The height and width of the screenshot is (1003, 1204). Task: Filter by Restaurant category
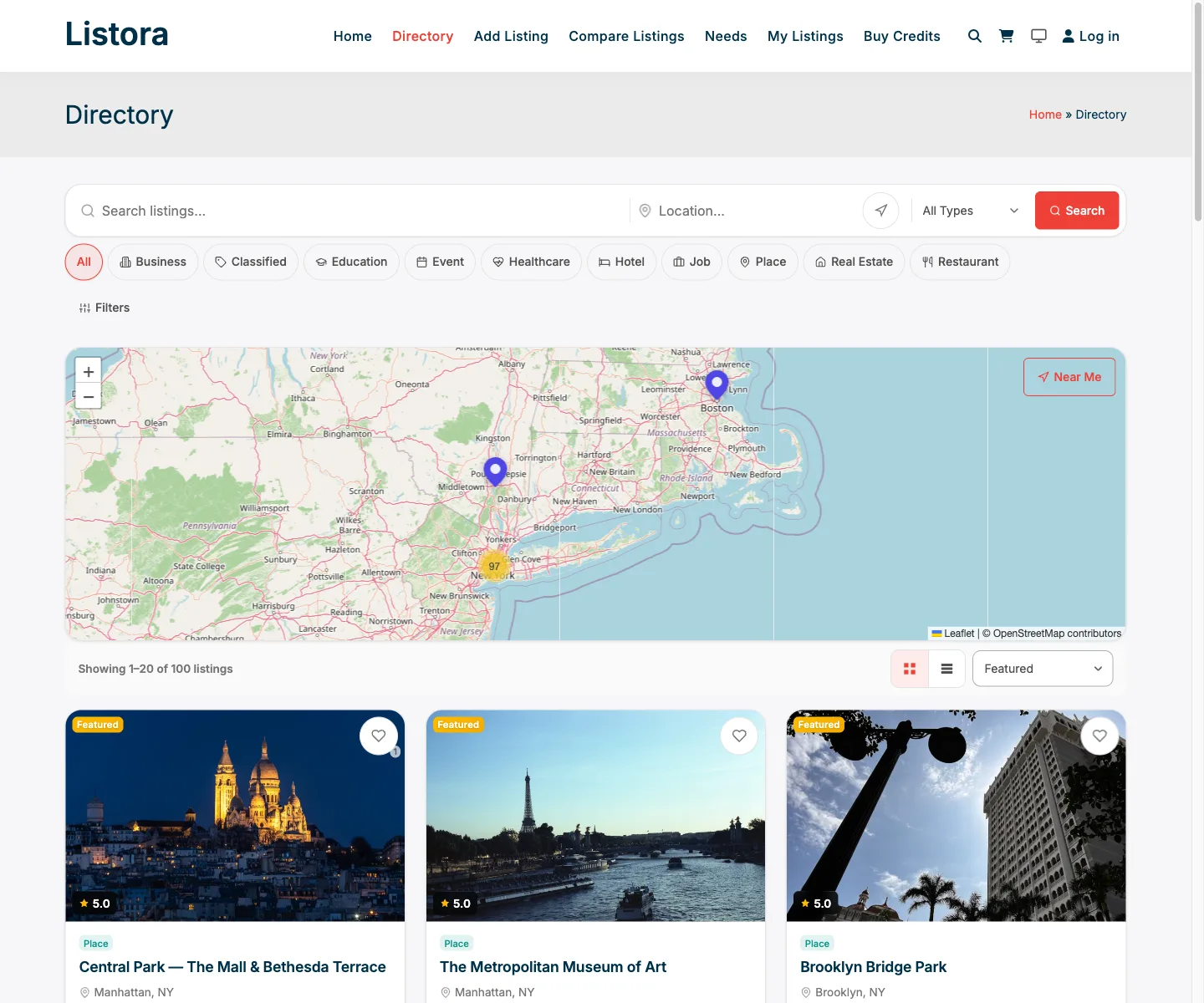[960, 262]
